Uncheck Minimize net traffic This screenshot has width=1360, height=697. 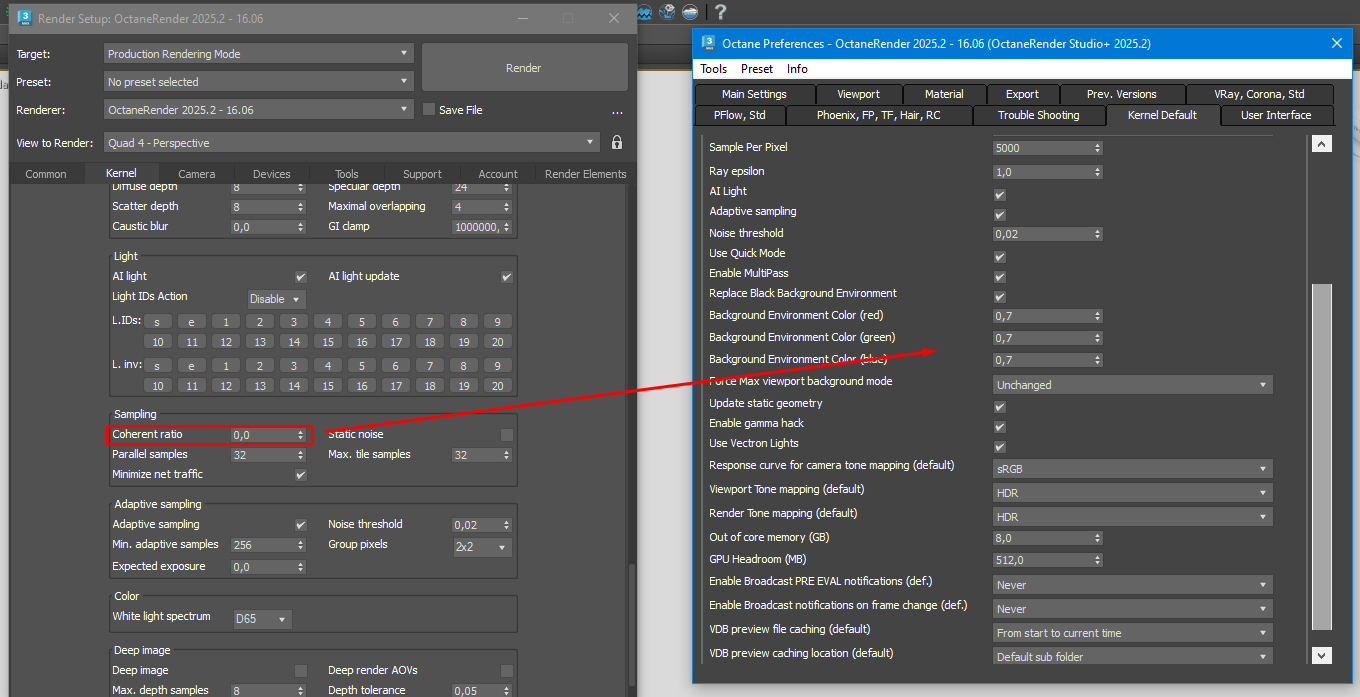pos(301,475)
